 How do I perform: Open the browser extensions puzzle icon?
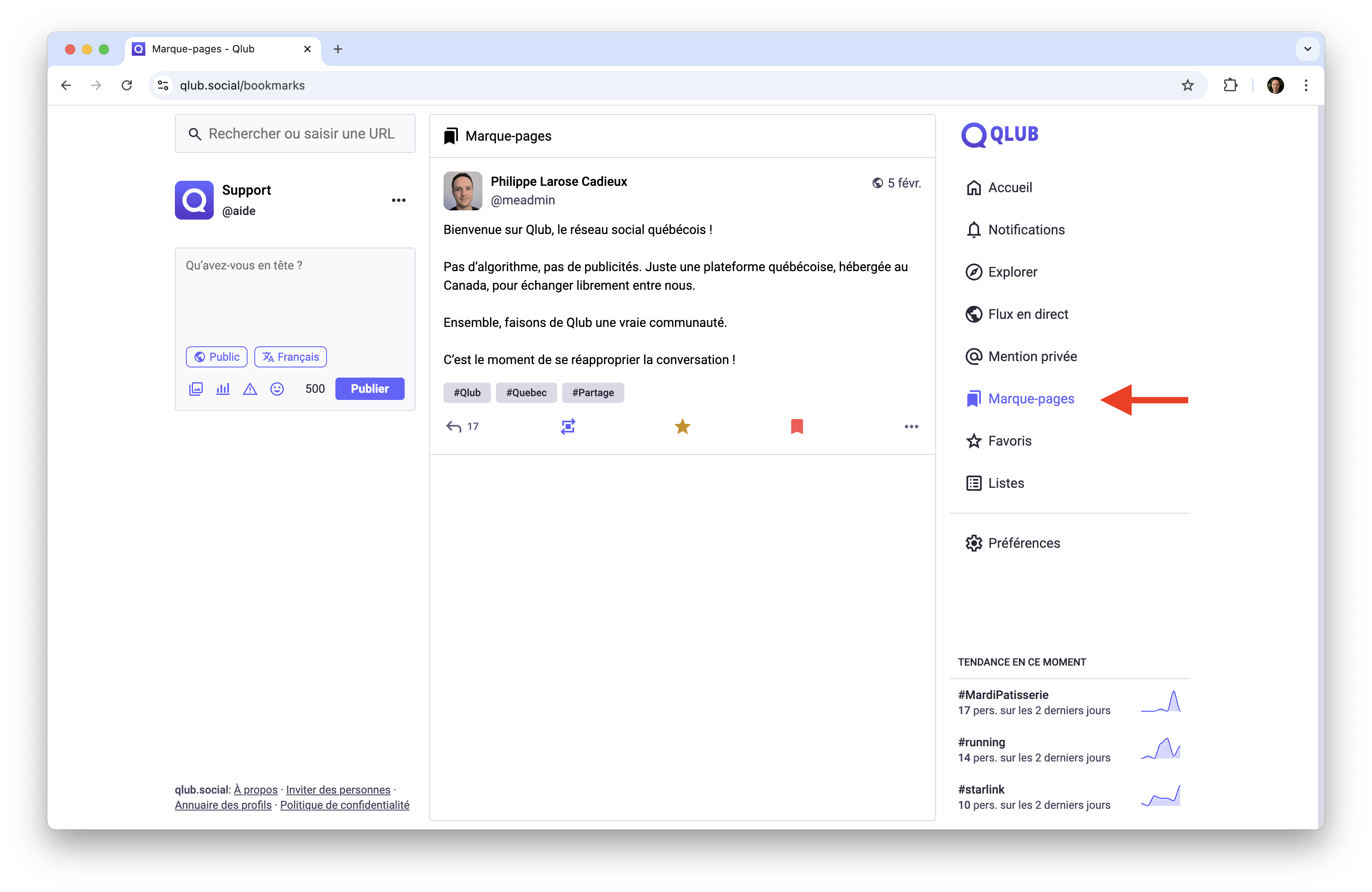[x=1230, y=85]
